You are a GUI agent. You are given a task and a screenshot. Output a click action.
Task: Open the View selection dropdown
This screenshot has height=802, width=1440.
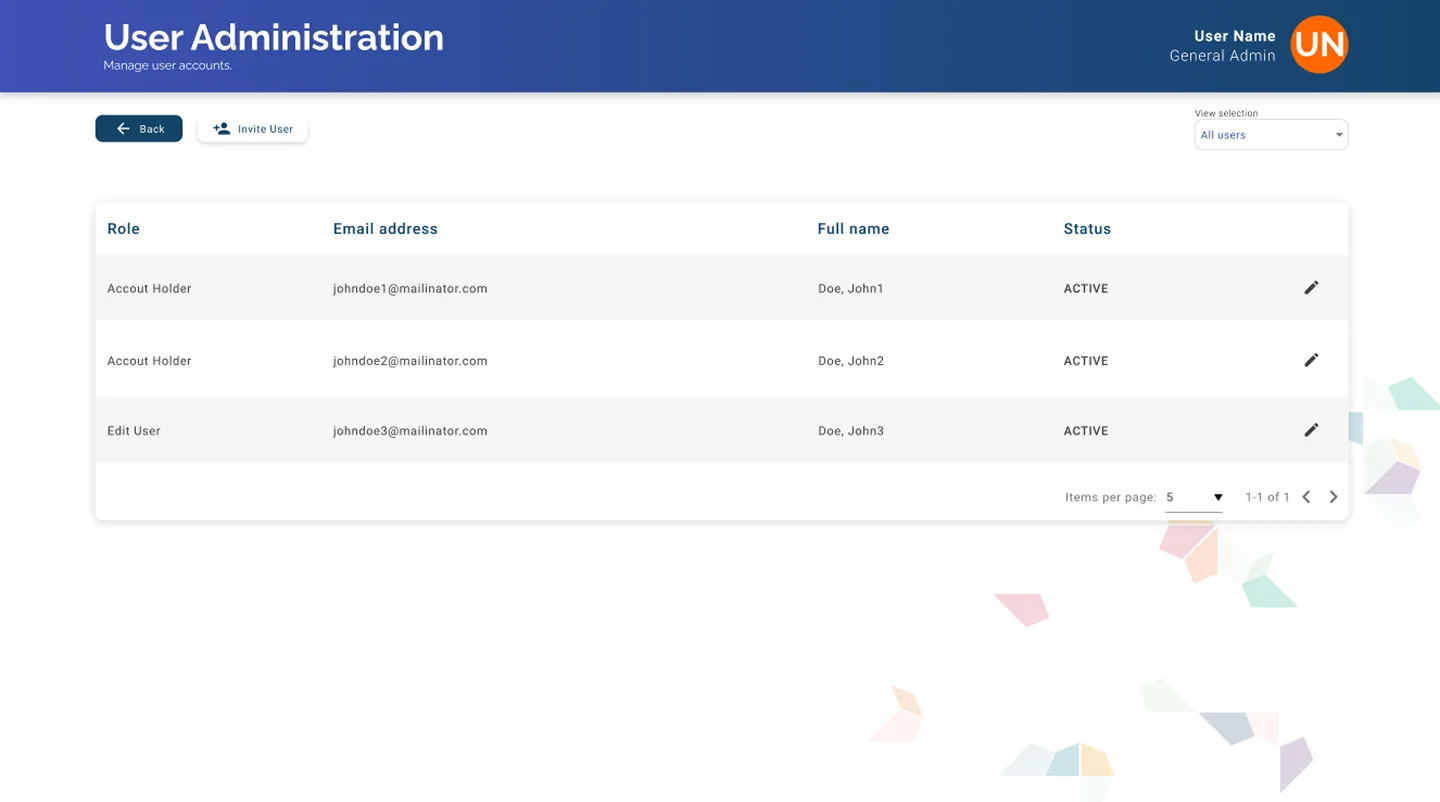pos(1271,135)
